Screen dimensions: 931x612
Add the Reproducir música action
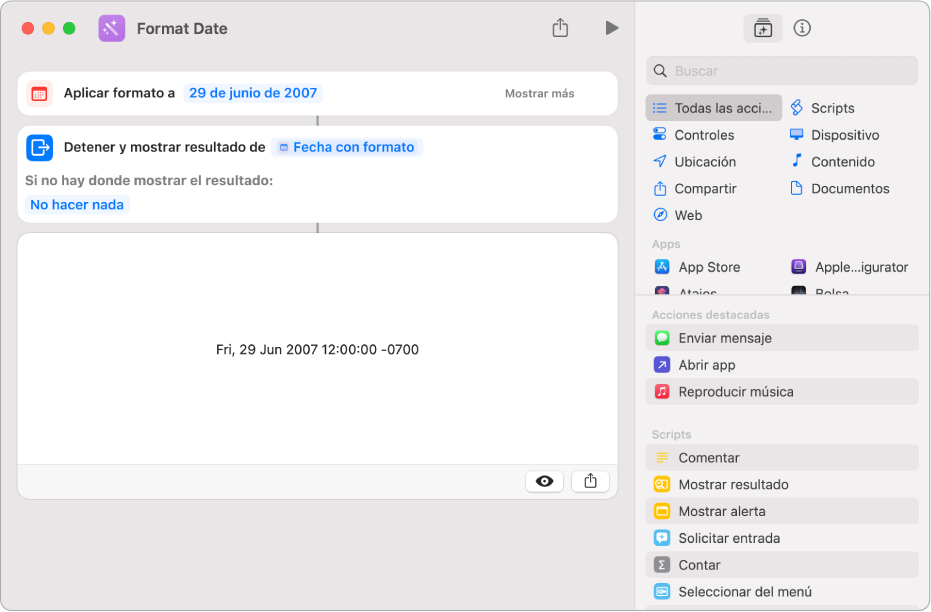(782, 392)
